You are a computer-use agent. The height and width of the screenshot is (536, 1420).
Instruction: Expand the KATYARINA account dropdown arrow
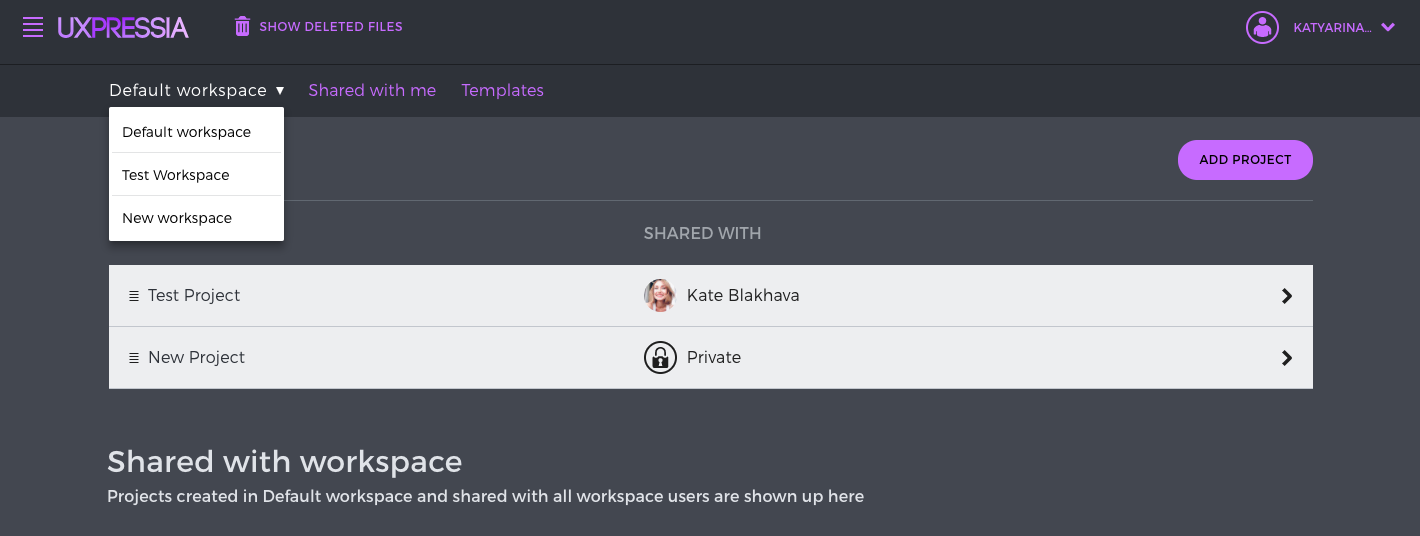point(1388,28)
